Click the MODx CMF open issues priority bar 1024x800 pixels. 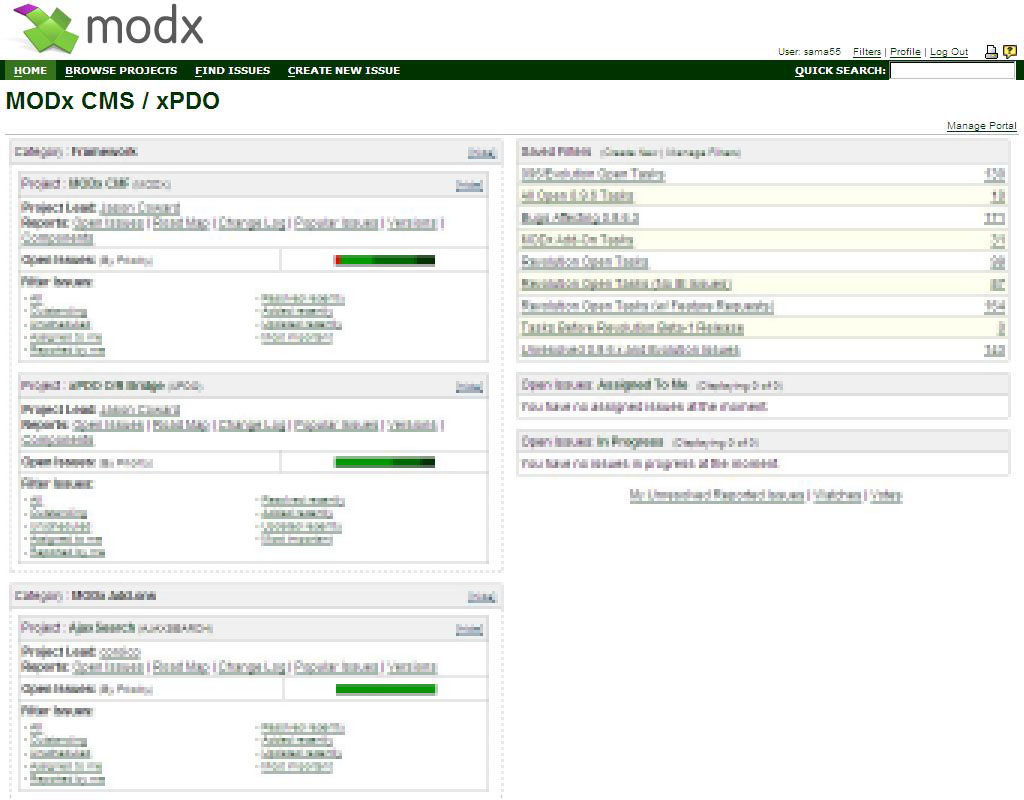tap(384, 261)
